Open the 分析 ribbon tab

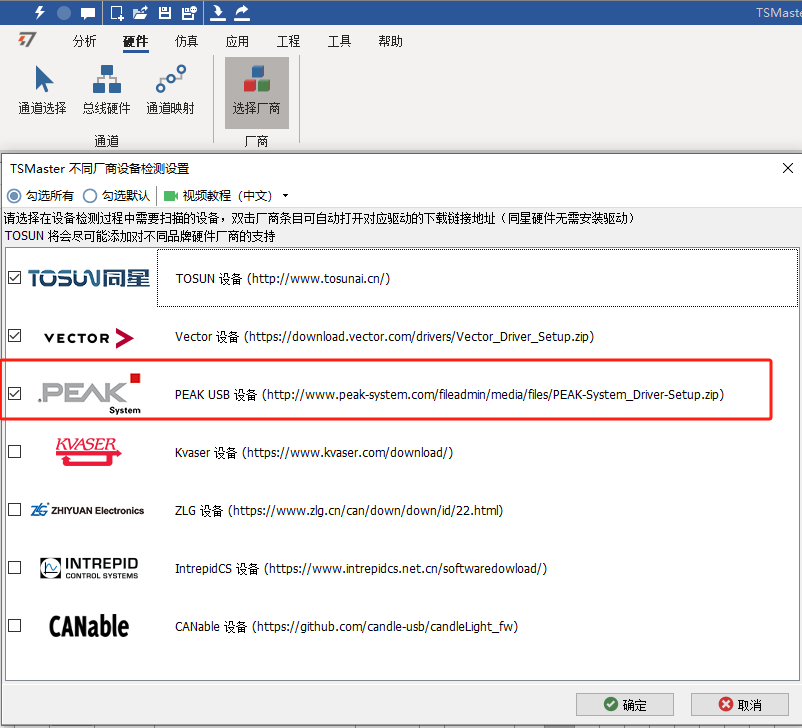tap(84, 41)
